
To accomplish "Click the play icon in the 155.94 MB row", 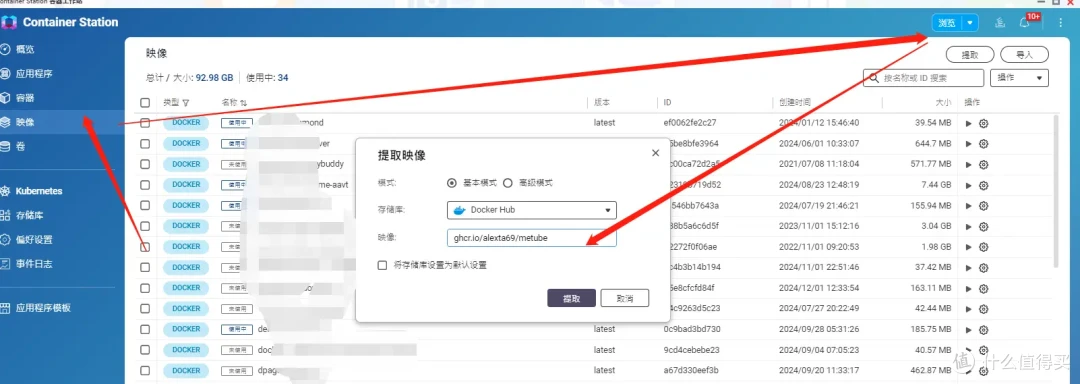I will (x=968, y=206).
